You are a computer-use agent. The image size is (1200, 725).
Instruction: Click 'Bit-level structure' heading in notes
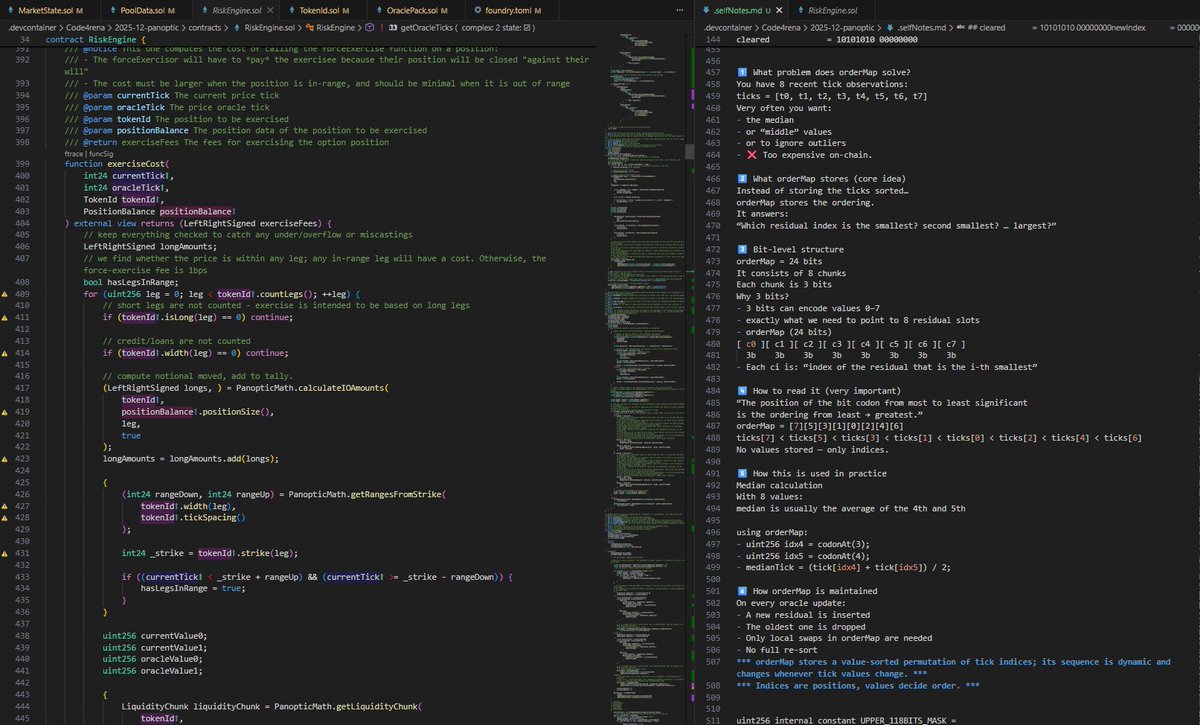790,249
